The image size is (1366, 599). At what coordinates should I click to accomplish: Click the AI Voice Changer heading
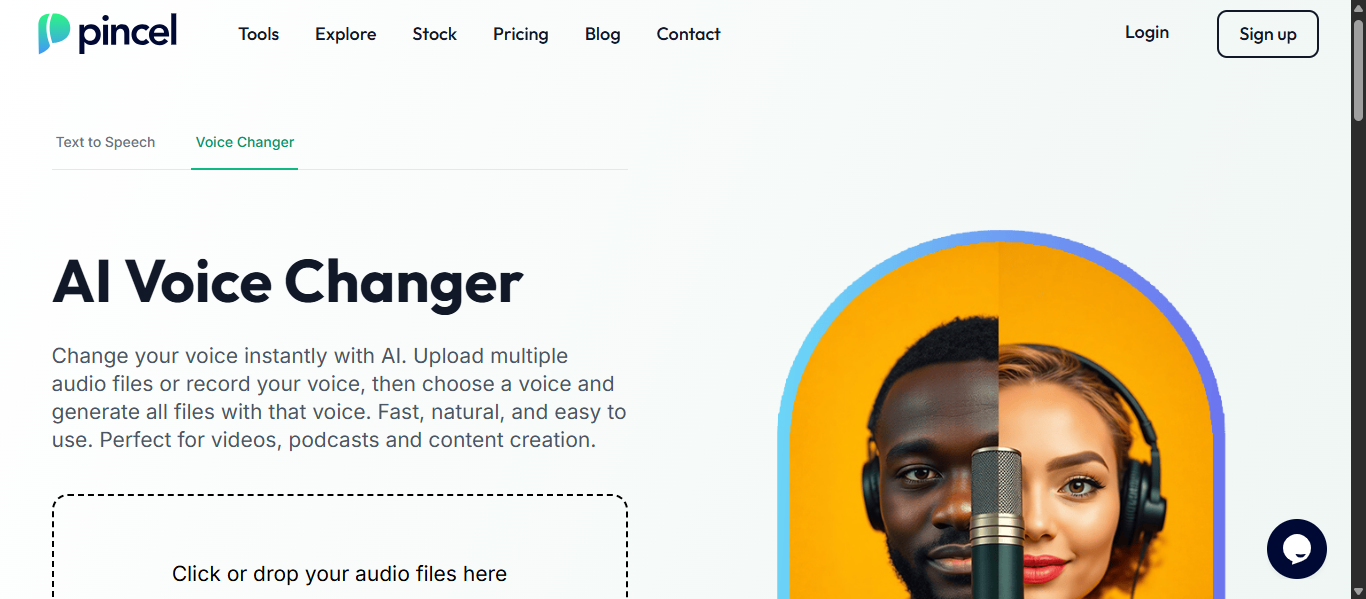coord(288,282)
